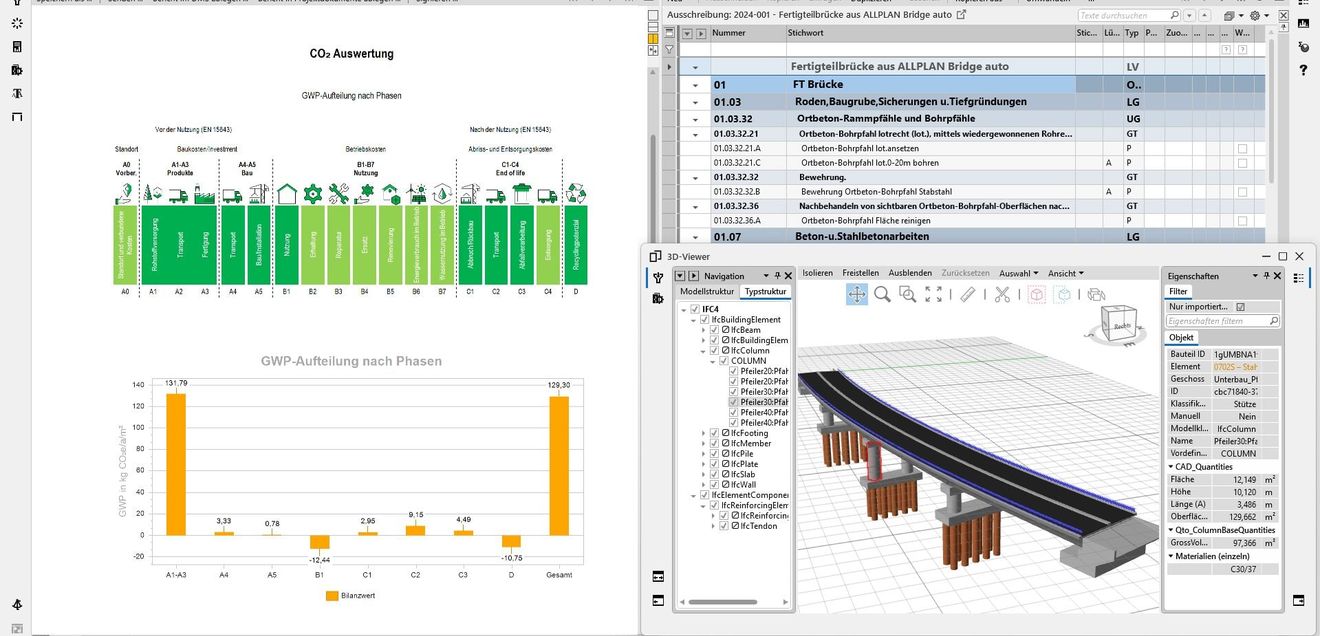Select the measuring ruler tool
The width and height of the screenshot is (1320, 636).
coord(967,294)
